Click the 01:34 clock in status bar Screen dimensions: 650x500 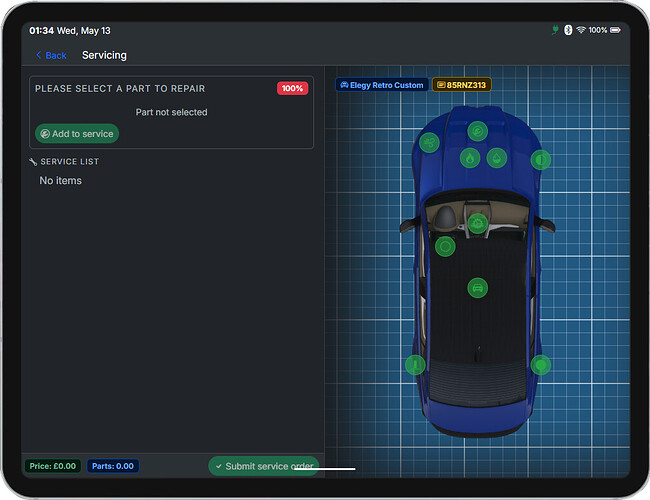tap(41, 31)
